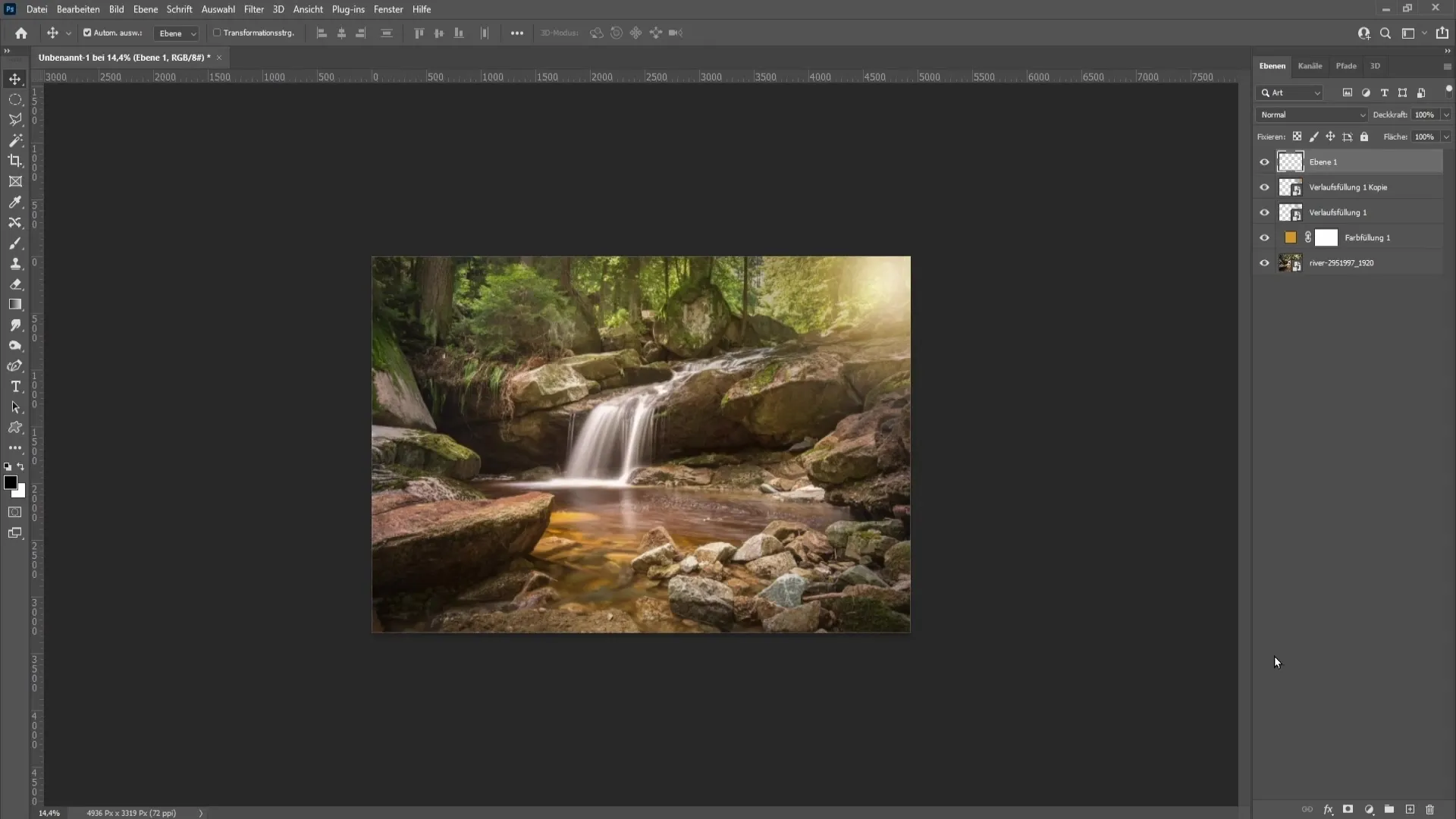
Task: Toggle visibility of Verlaufsfüllung 1 layer
Action: (1264, 212)
